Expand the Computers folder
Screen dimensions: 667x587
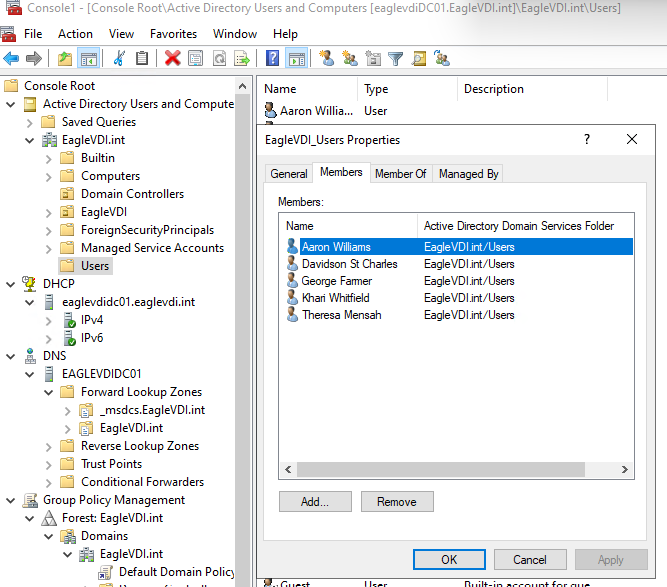point(48,177)
